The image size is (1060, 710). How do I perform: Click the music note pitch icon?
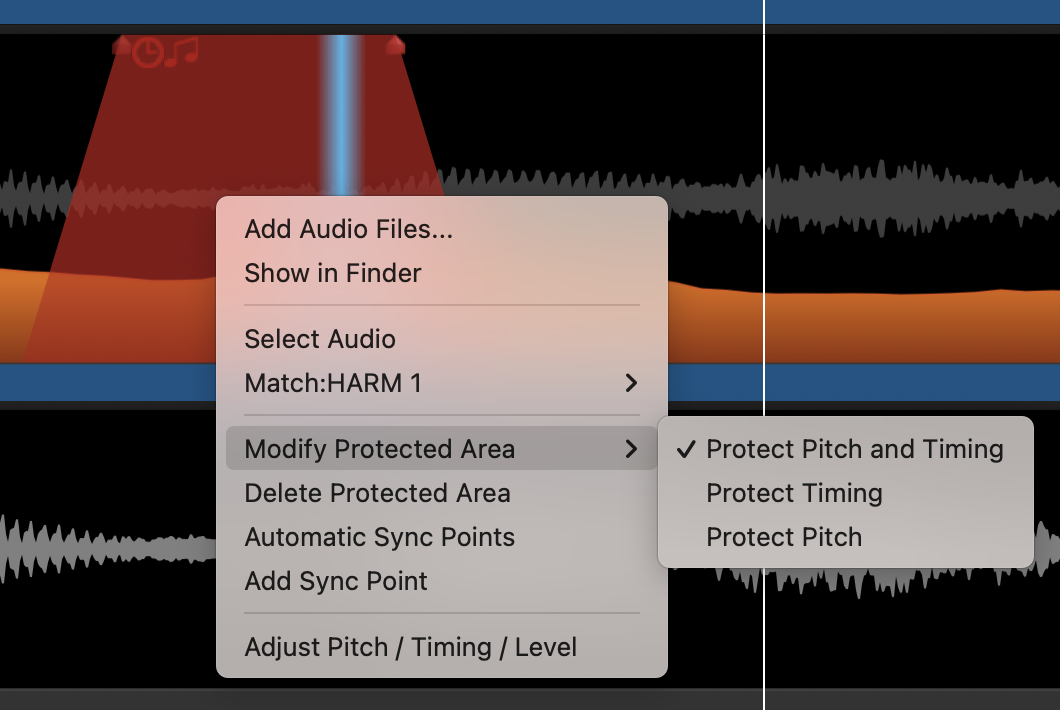tap(182, 51)
